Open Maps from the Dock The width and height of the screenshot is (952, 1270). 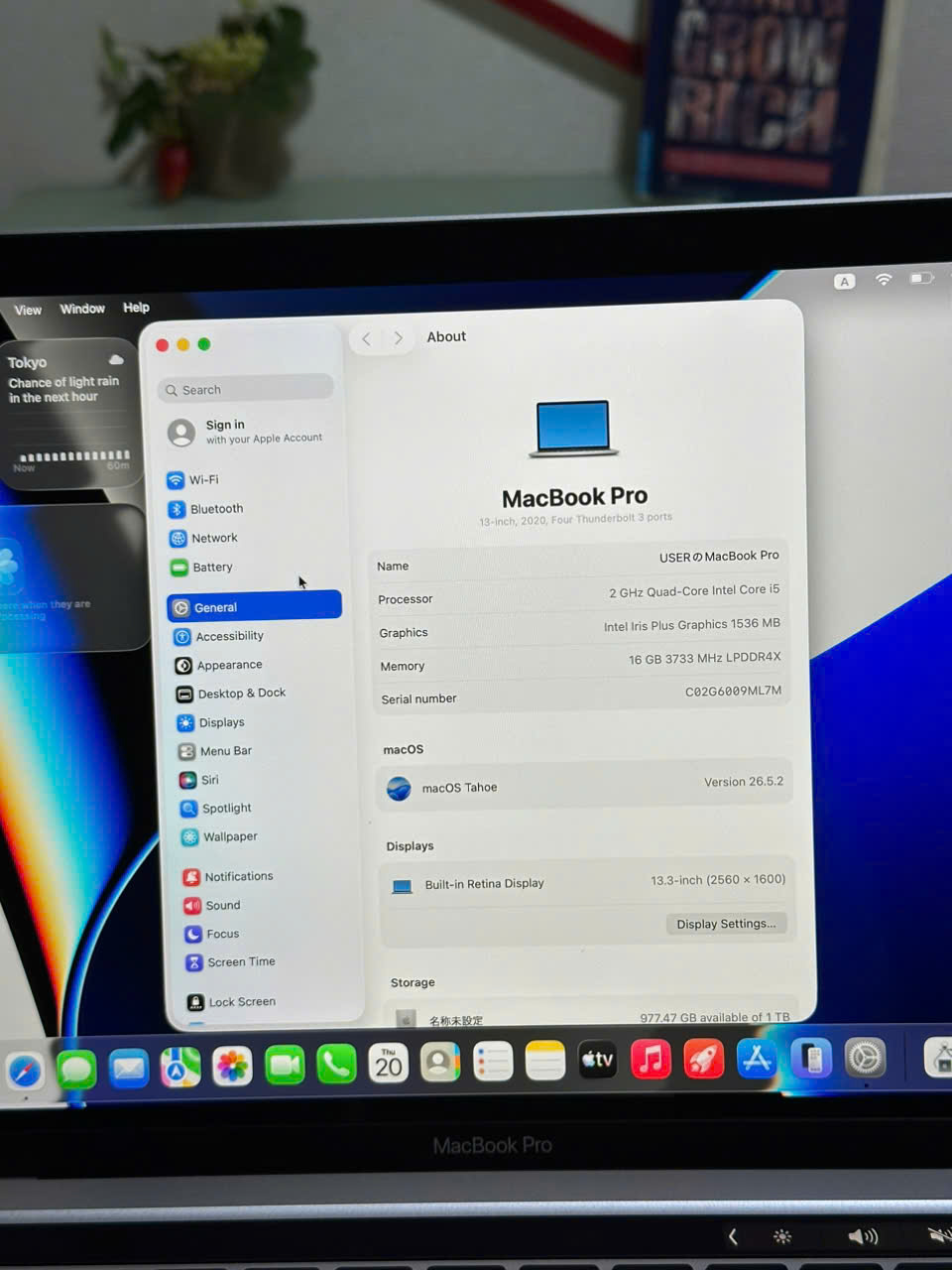(180, 1068)
